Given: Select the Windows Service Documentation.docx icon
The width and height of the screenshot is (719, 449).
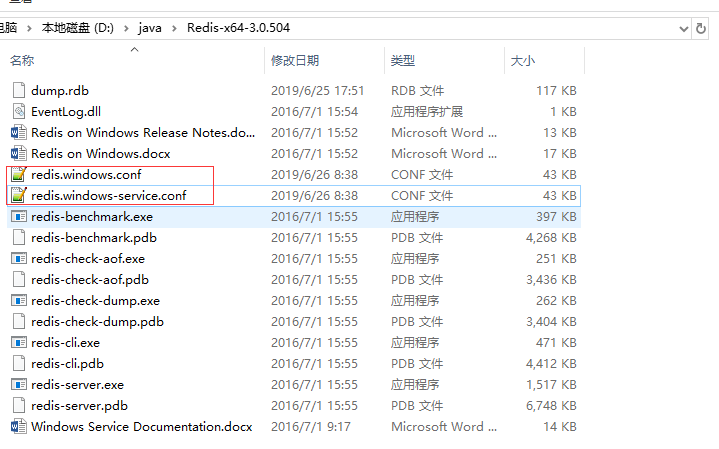Looking at the screenshot, I should pyautogui.click(x=19, y=427).
